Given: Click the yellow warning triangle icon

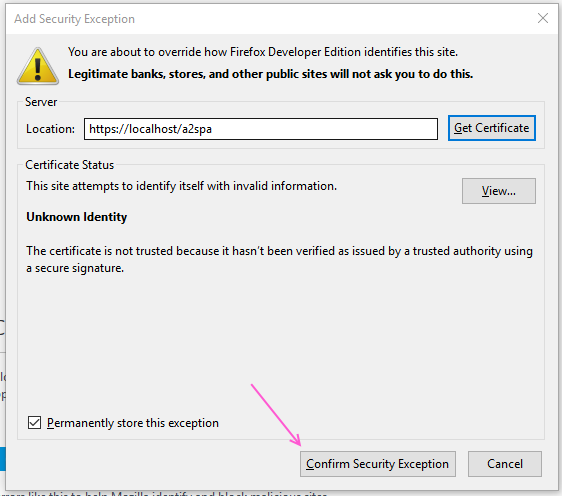Looking at the screenshot, I should [38, 66].
